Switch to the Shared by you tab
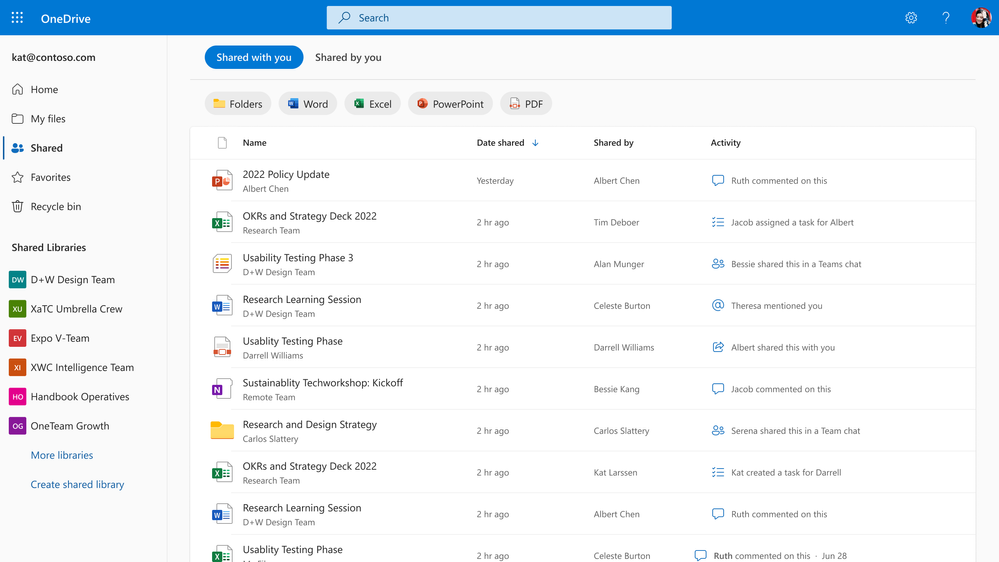This screenshot has height=562, width=999. point(348,57)
